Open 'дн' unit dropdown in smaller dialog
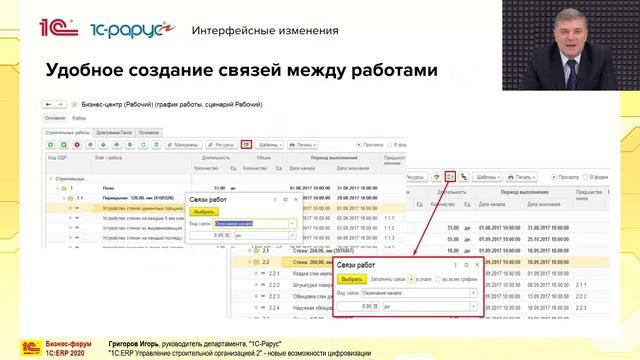640x360 pixels. 292,236
